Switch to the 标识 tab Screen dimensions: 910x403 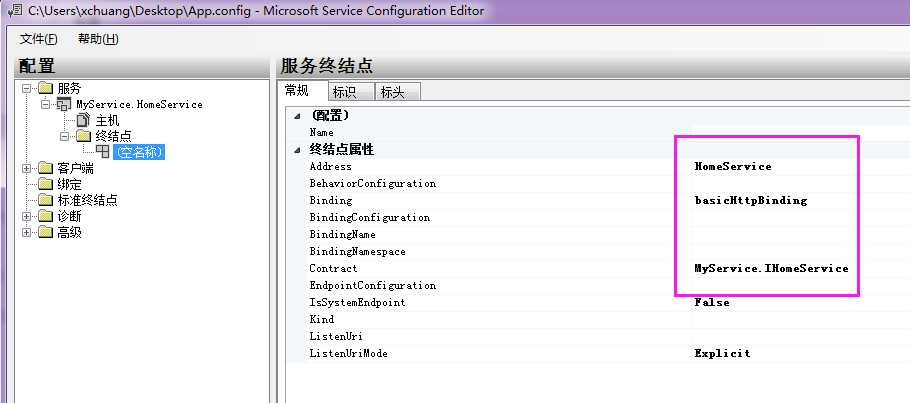click(343, 92)
